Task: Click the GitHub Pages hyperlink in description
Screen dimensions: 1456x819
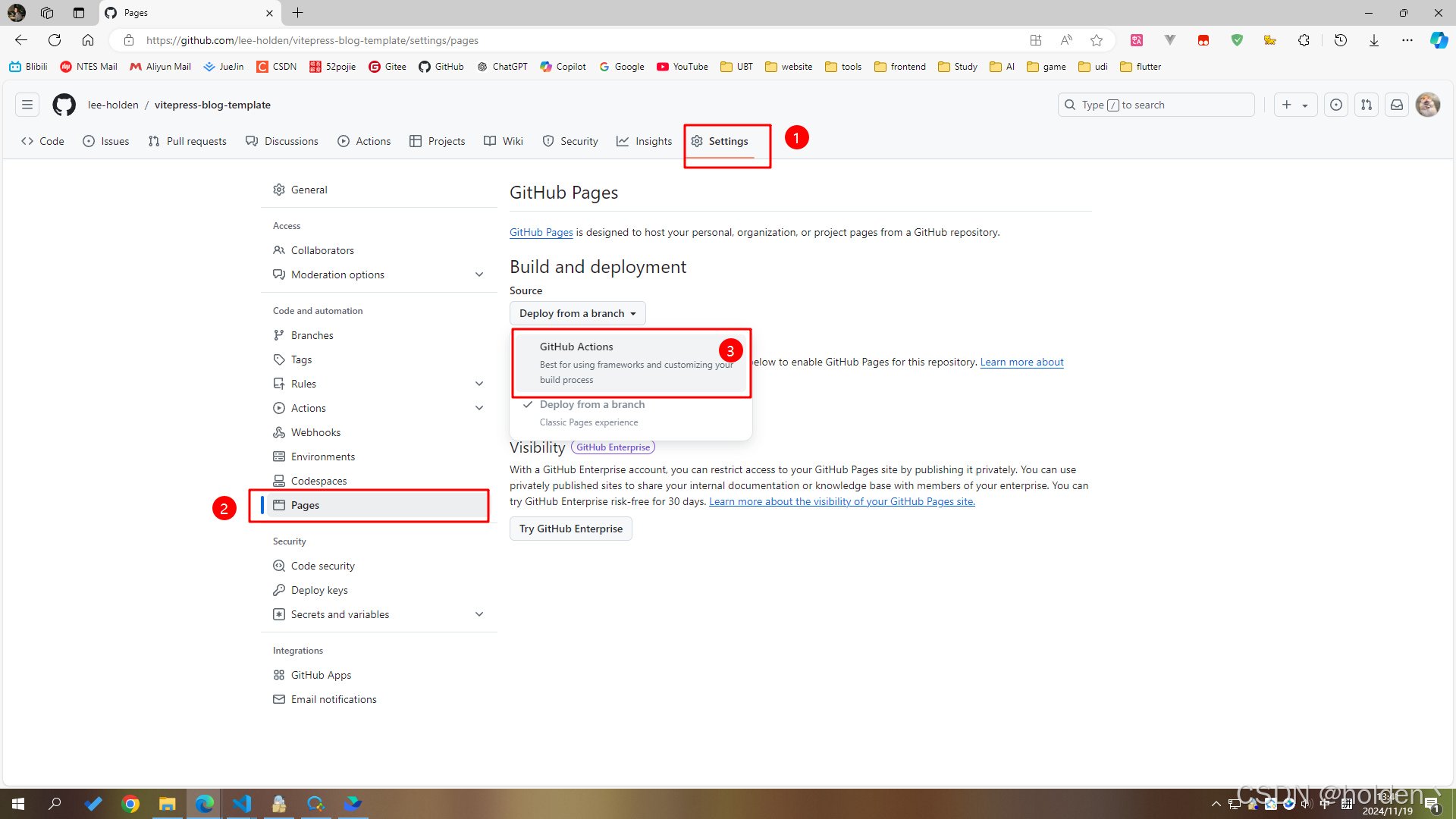Action: coord(541,231)
